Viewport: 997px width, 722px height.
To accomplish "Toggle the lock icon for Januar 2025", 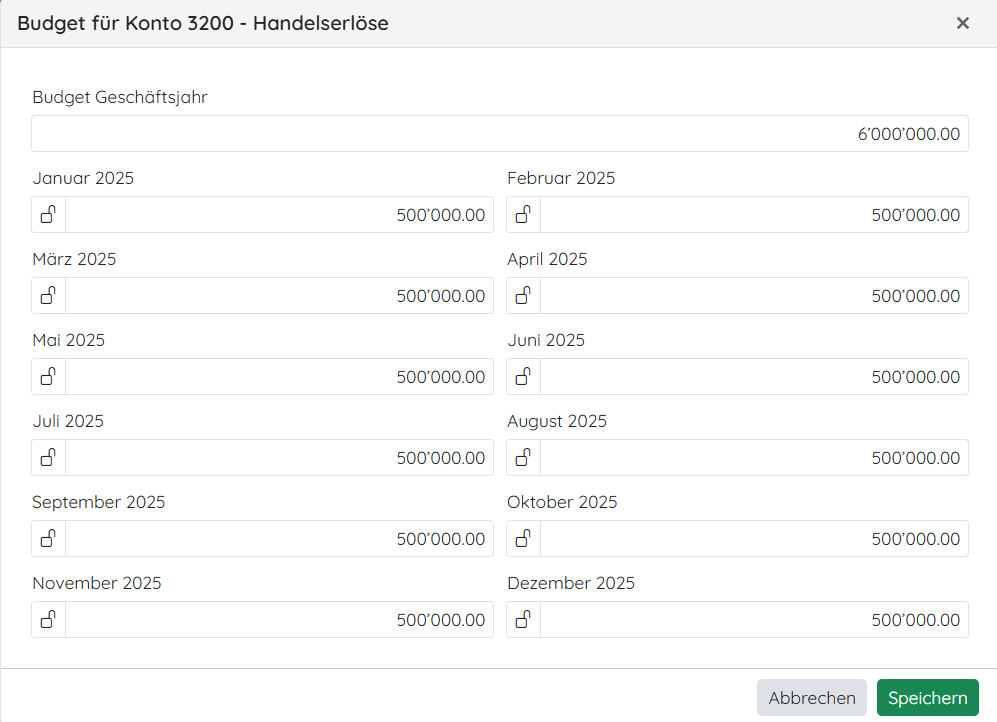I will coord(48,214).
